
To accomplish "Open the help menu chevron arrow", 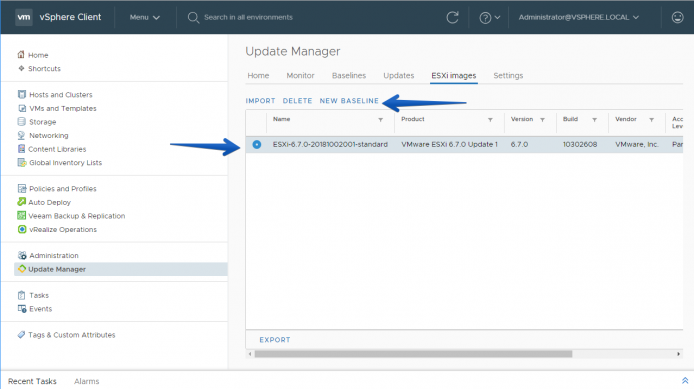I will coord(497,18).
